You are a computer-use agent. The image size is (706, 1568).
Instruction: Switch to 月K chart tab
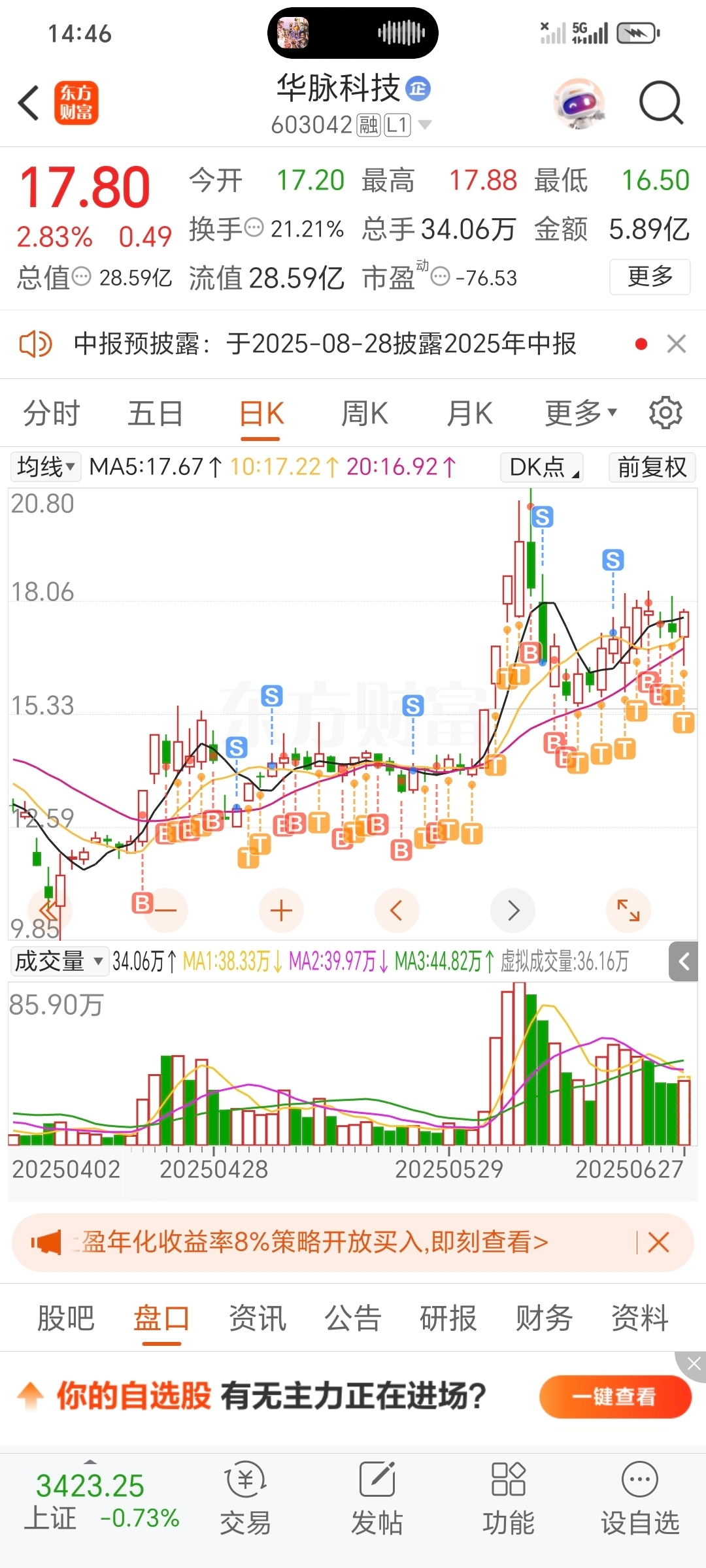(x=469, y=414)
